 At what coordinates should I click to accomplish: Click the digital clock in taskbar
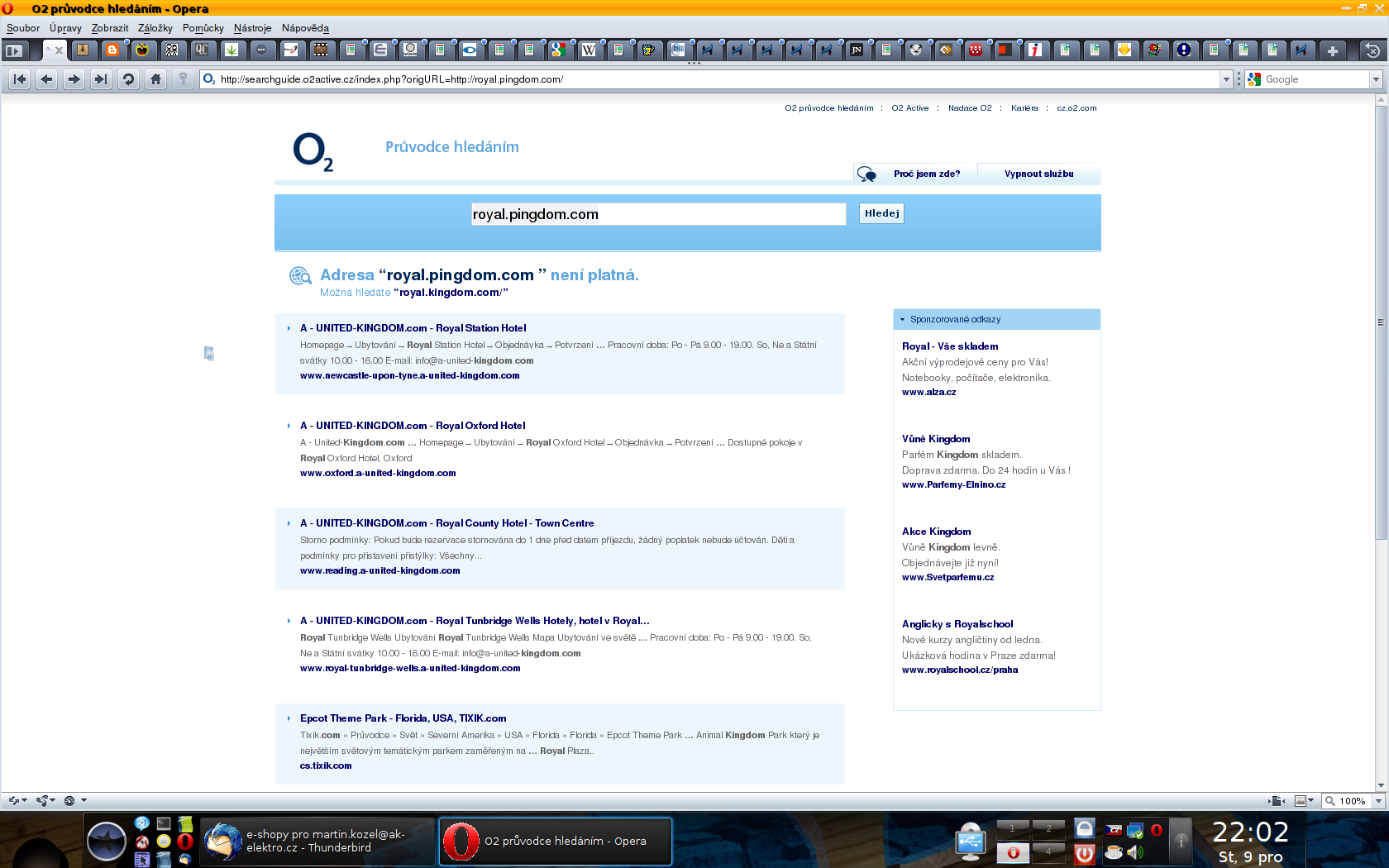pos(1251,832)
